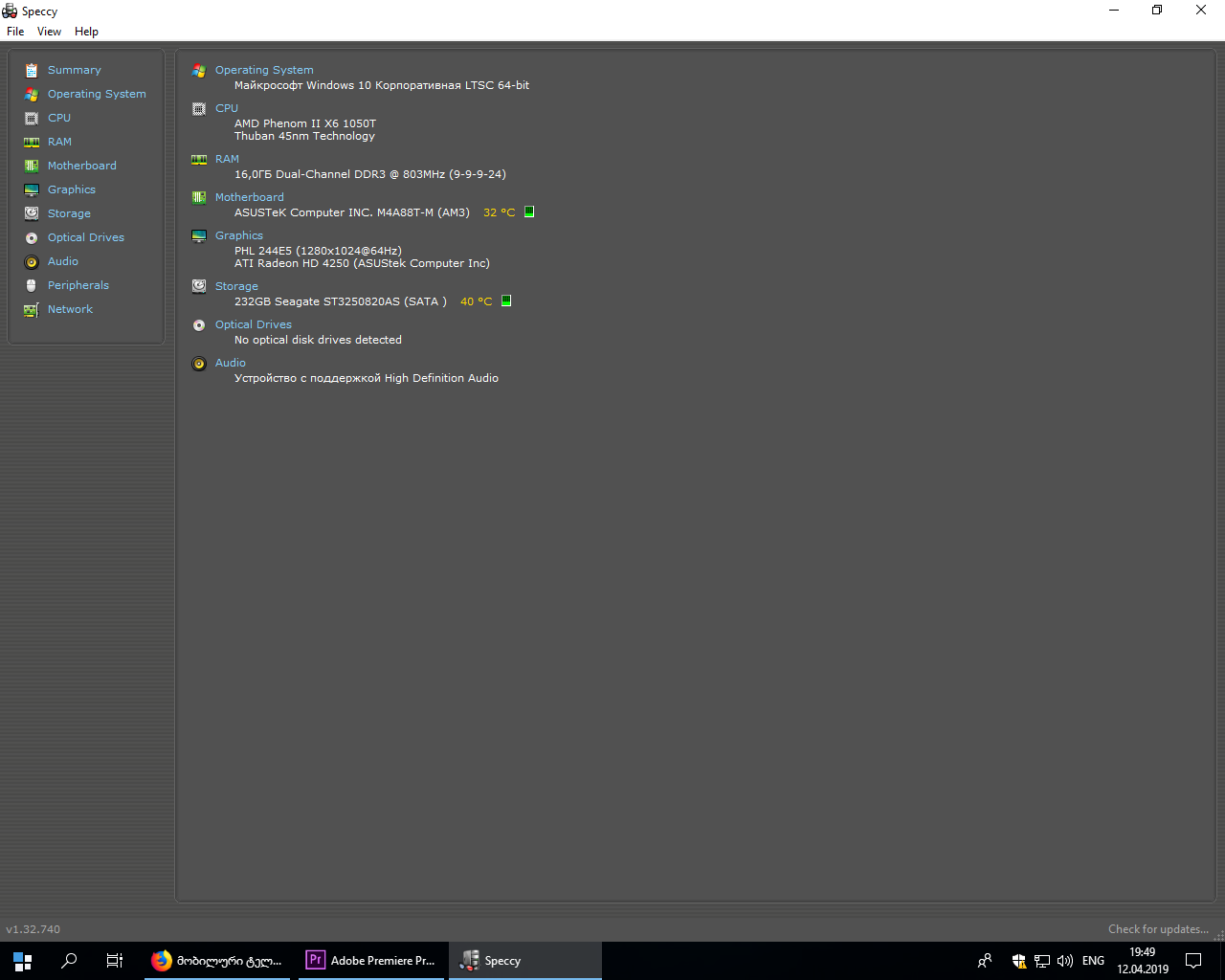This screenshot has height=980, width=1225.
Task: Click the Summary icon in the sidebar
Action: (32, 70)
